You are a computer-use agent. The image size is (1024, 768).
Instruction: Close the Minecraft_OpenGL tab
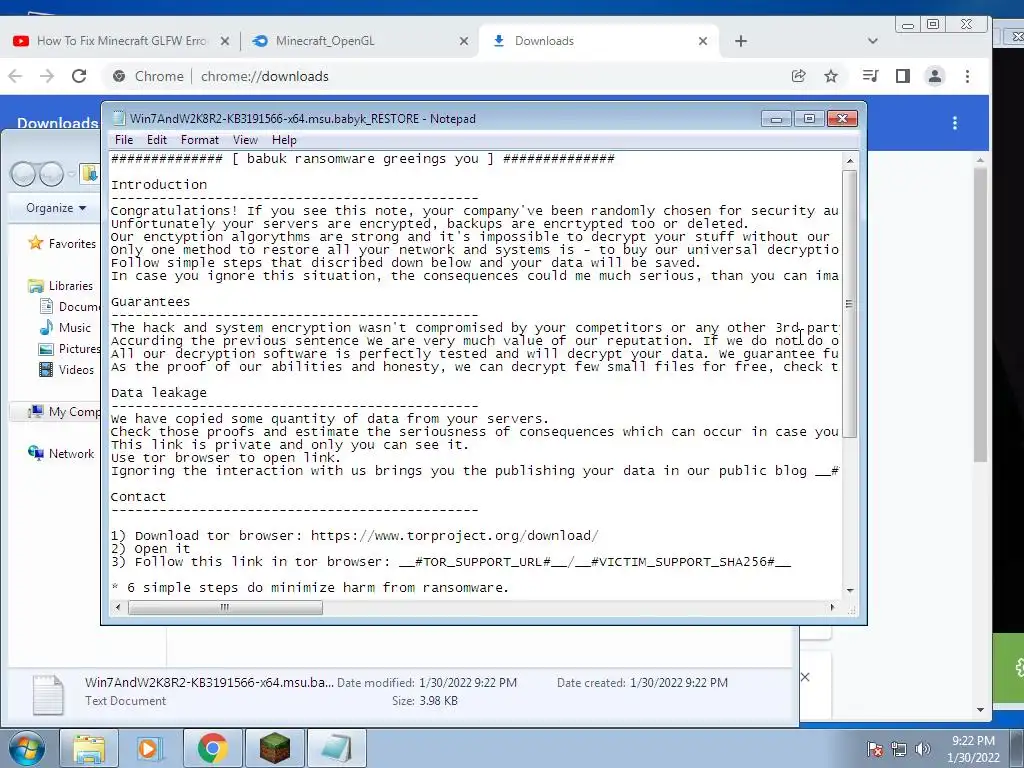click(464, 40)
